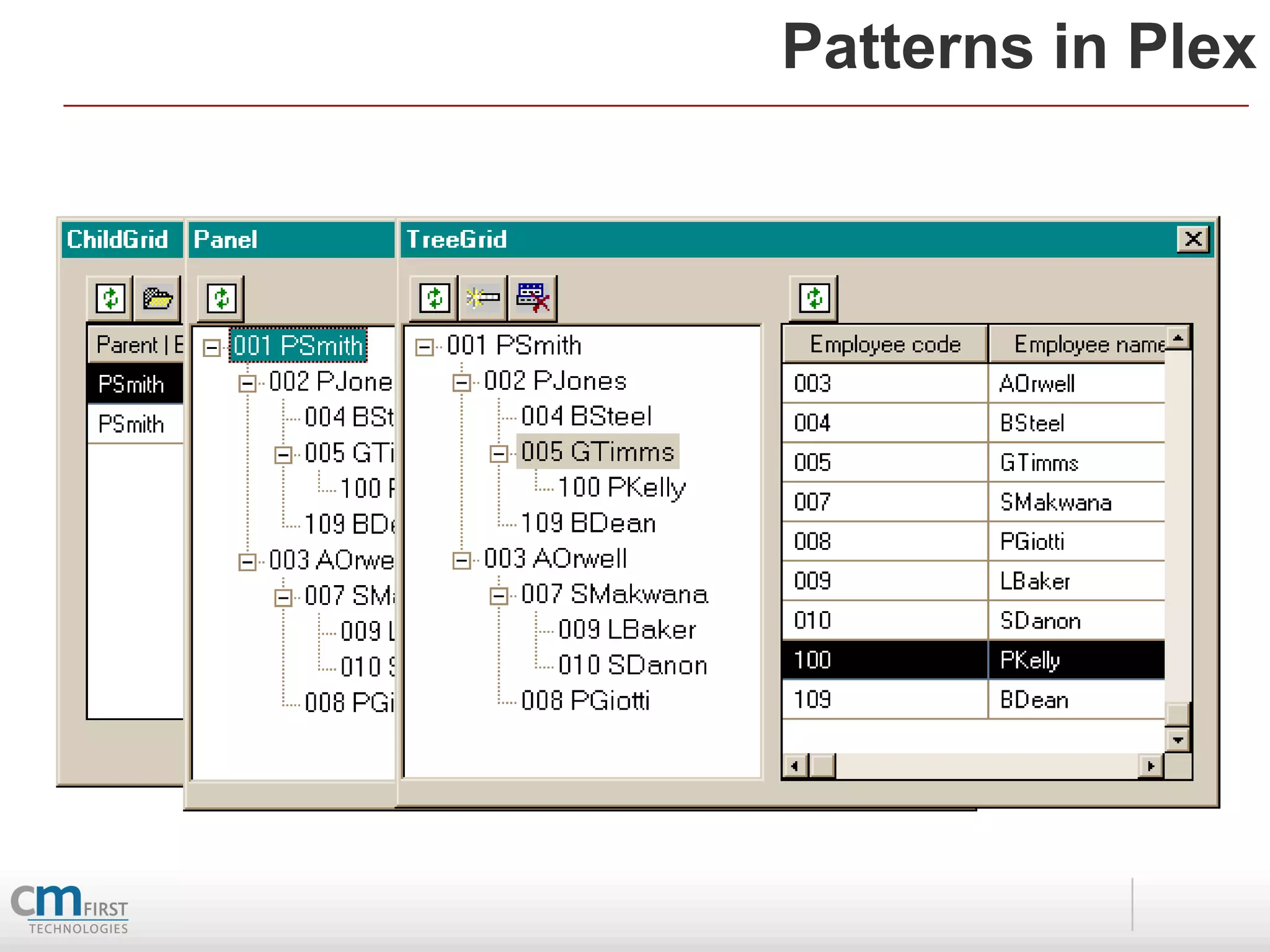Click refresh icon above Employee code grid
The width and height of the screenshot is (1270, 952).
click(x=814, y=298)
